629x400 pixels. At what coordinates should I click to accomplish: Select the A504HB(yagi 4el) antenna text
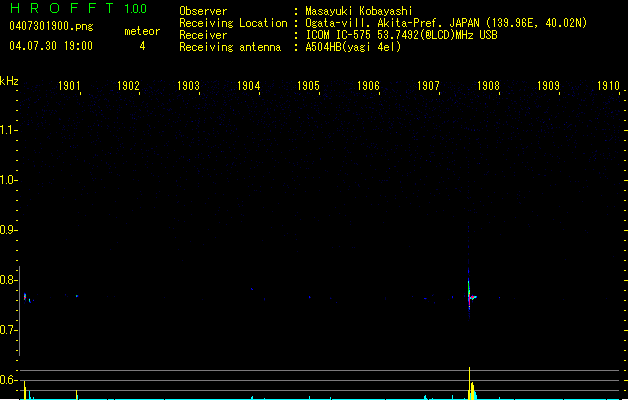(x=353, y=47)
